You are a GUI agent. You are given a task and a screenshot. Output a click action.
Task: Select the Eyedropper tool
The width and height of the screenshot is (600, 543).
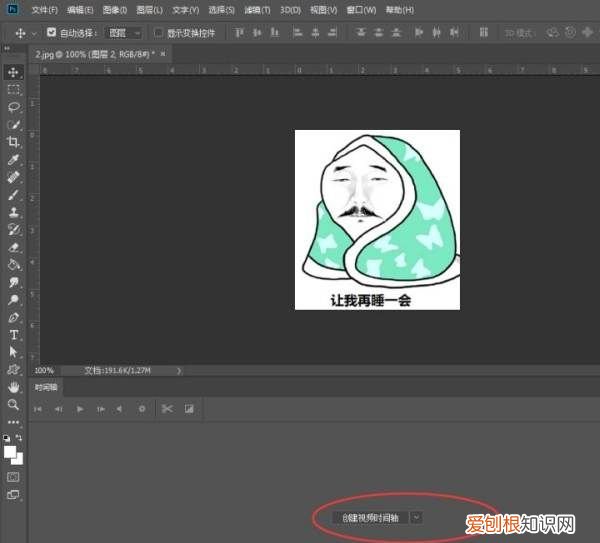click(x=13, y=160)
